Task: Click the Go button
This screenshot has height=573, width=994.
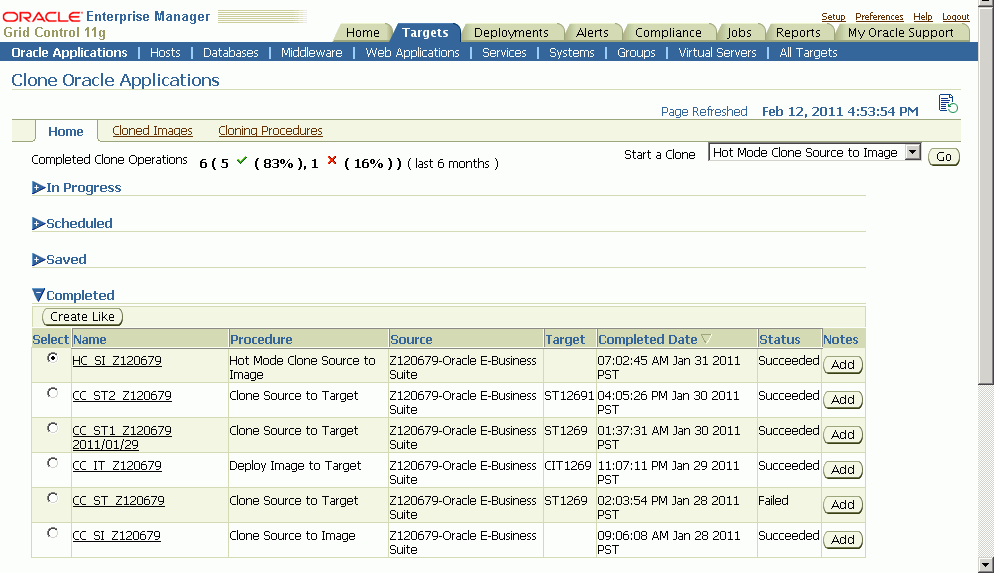Action: tap(944, 157)
